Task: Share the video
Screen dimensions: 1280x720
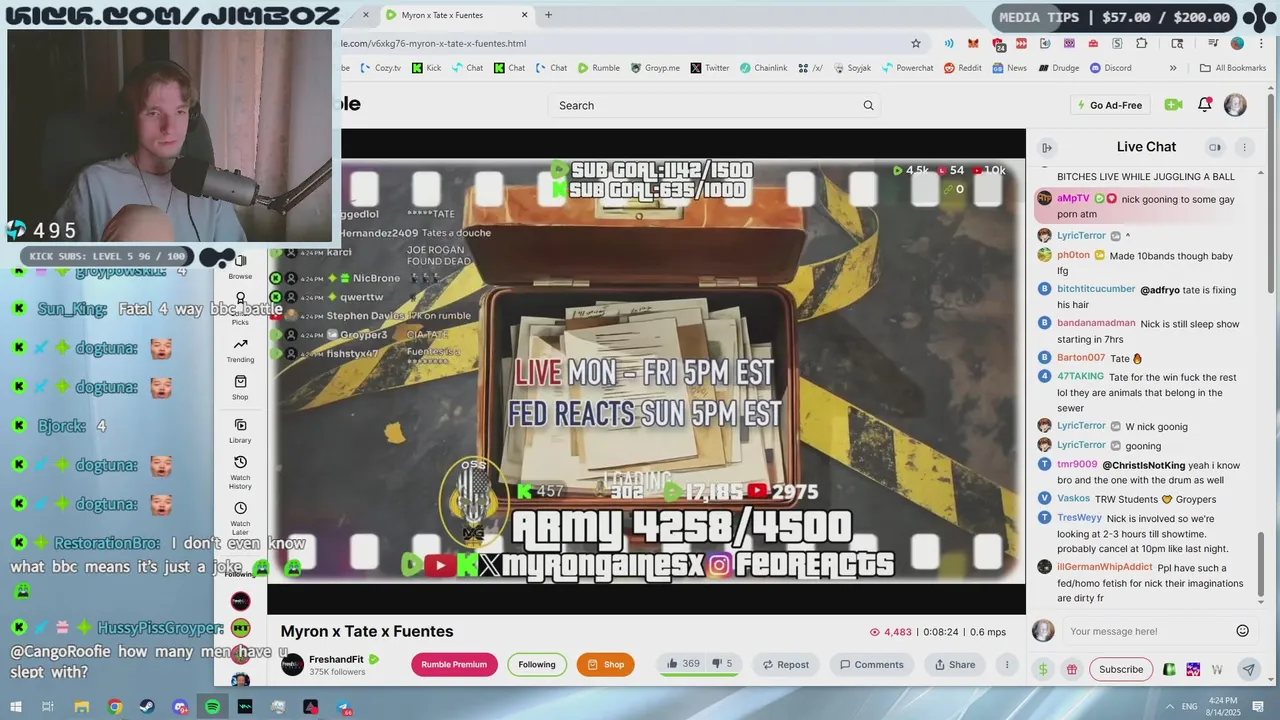Action: 954,664
